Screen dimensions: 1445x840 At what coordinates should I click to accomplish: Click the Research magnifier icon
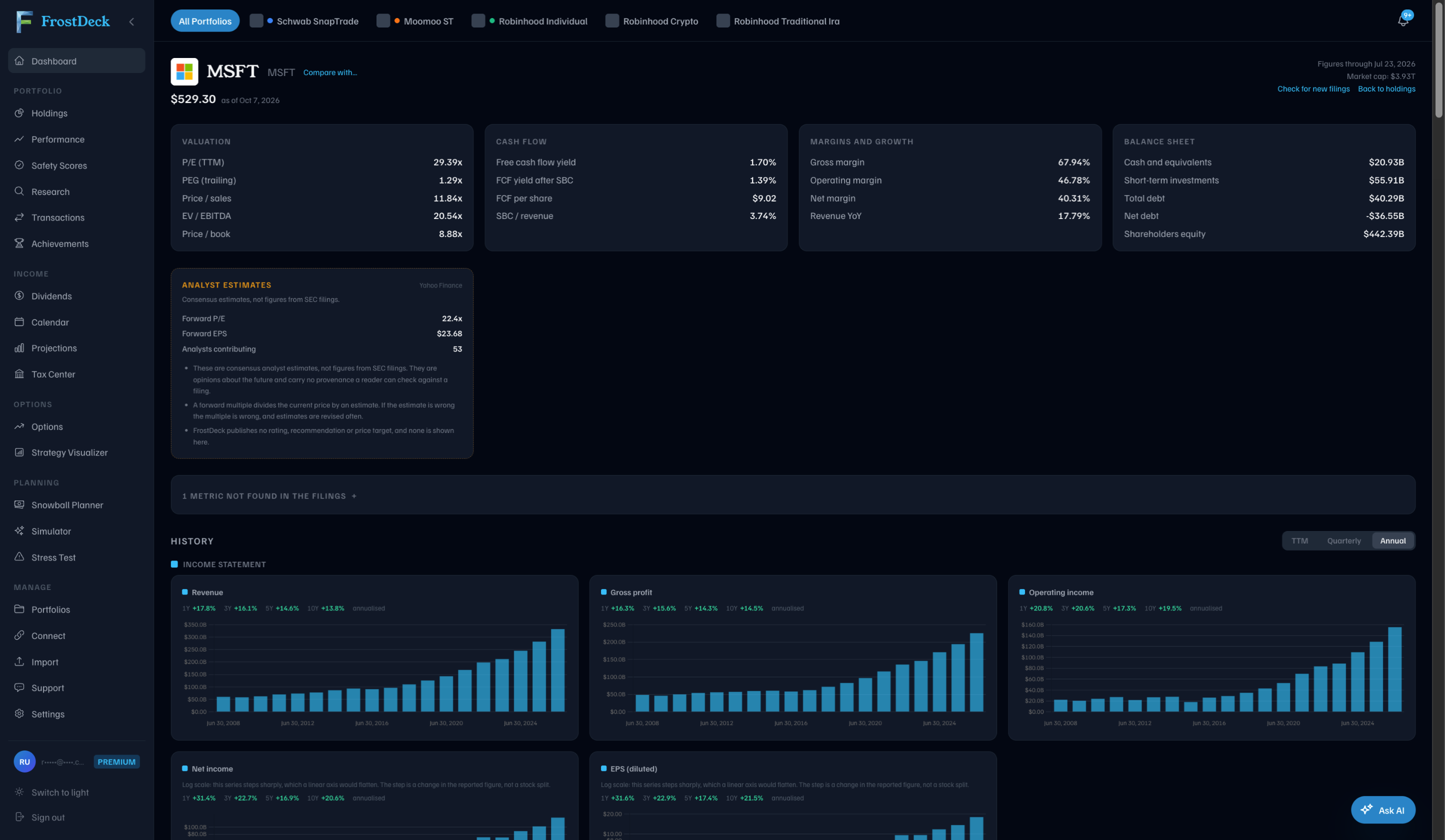[19, 191]
